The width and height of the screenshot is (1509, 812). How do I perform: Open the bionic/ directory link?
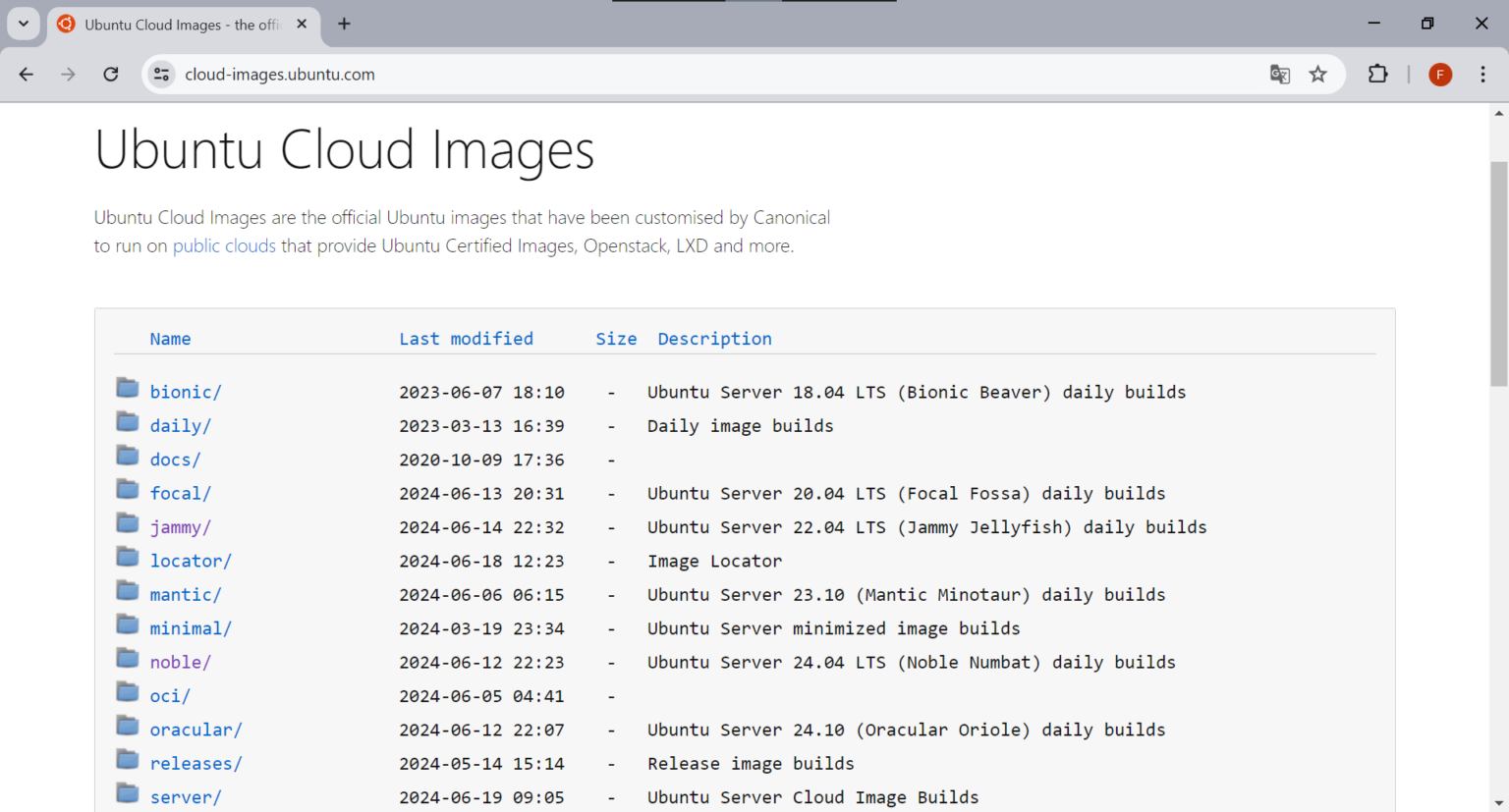click(186, 392)
